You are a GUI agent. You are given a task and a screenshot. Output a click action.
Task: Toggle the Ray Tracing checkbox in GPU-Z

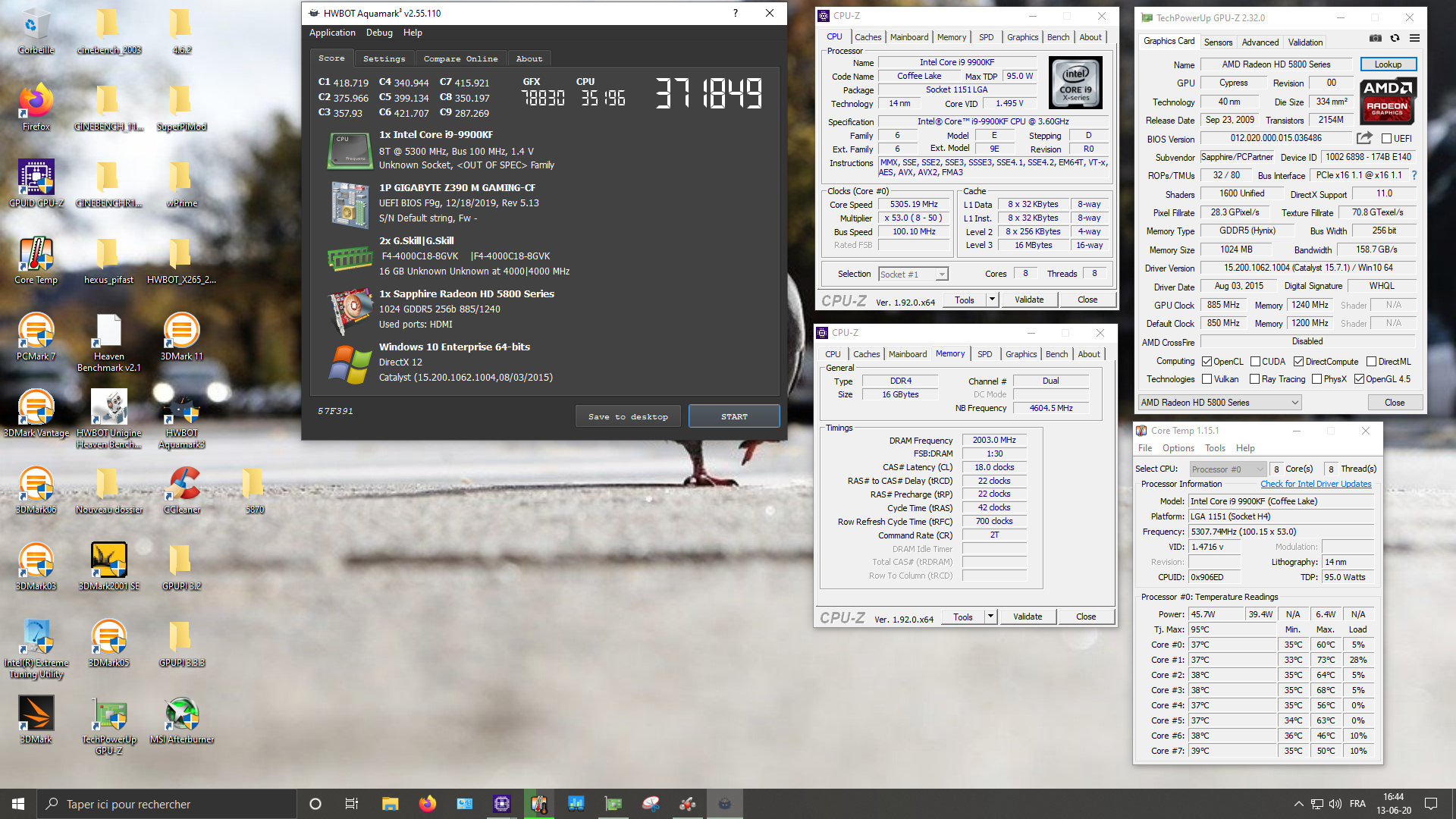click(1254, 379)
